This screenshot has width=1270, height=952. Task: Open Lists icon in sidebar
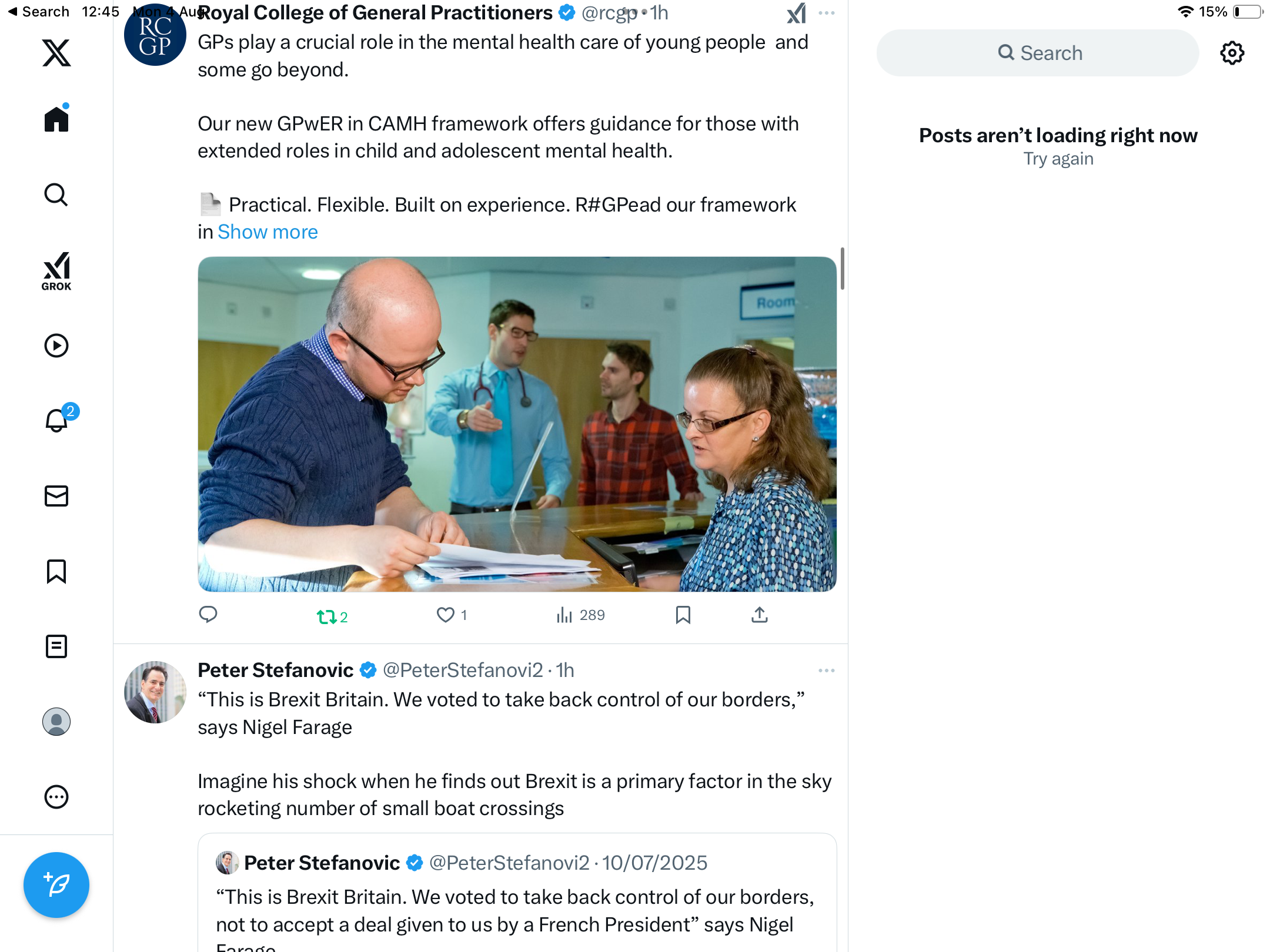click(x=56, y=646)
